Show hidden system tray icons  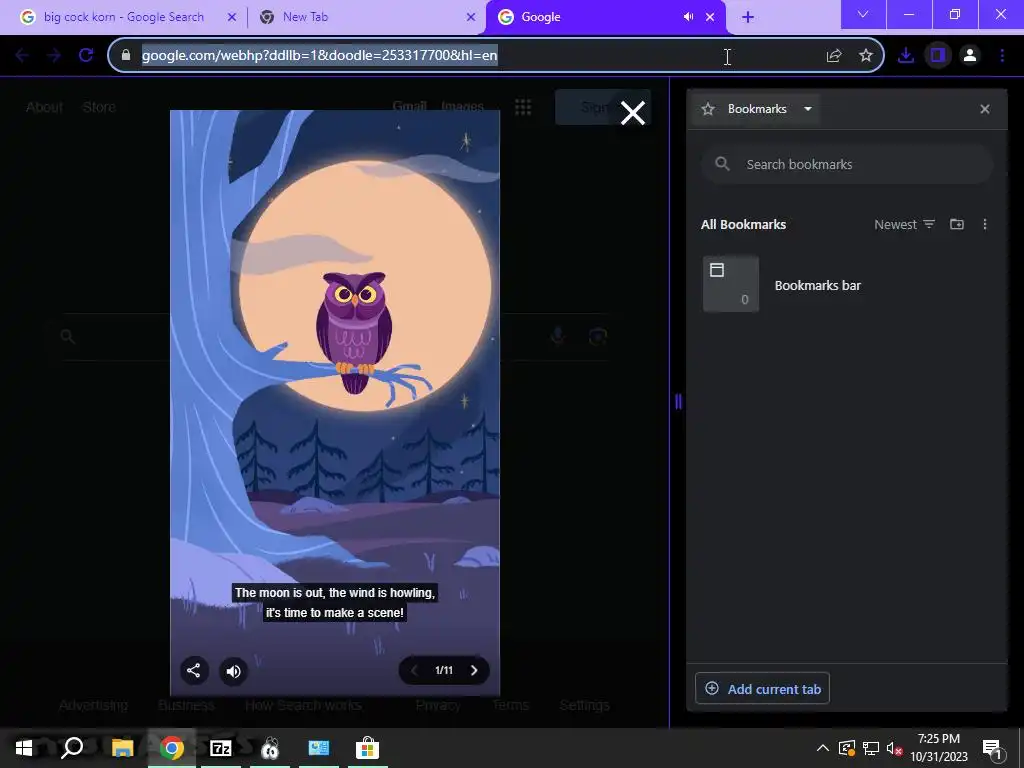(823, 748)
